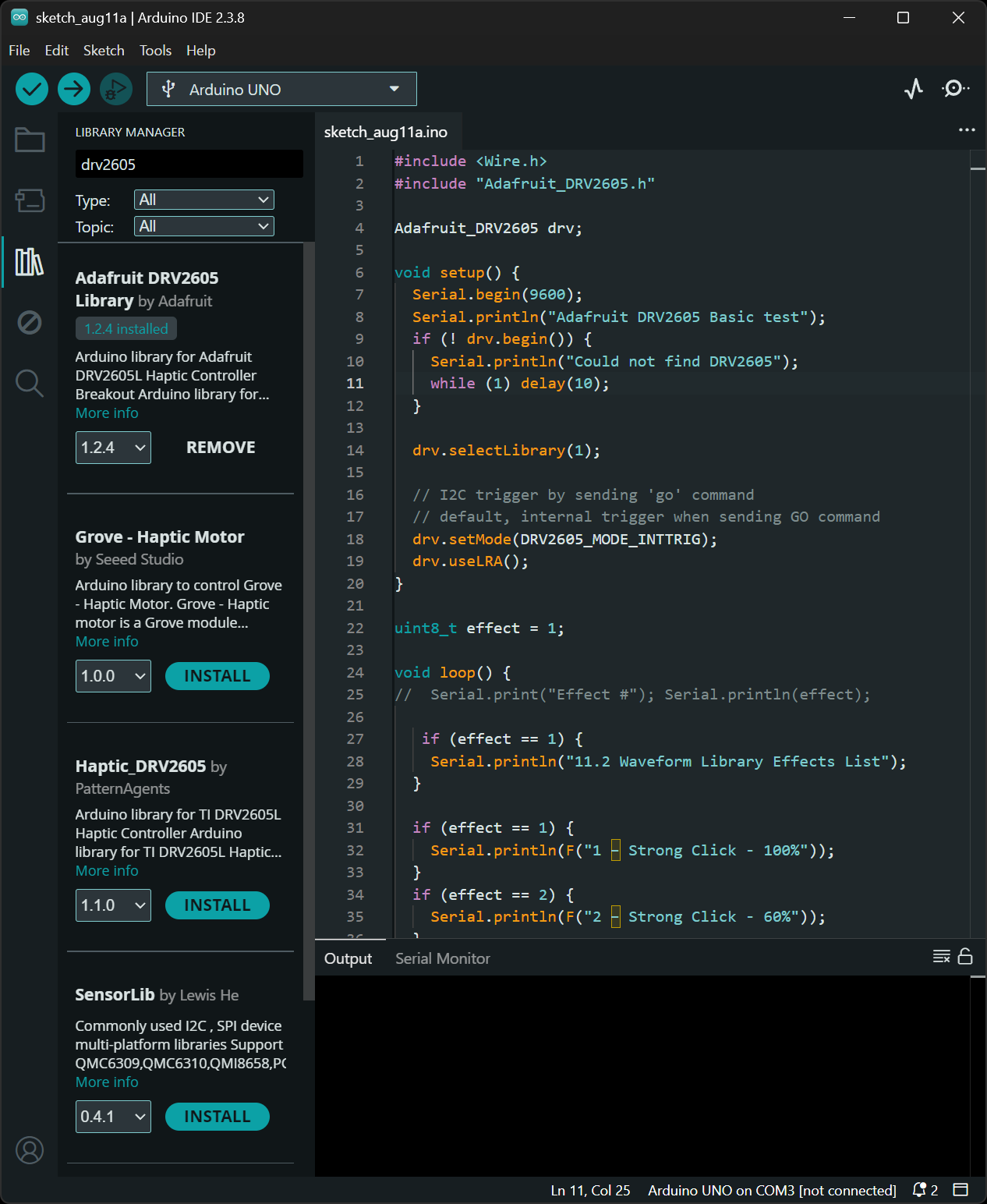Open the Serial Monitor magnifier icon
The width and height of the screenshot is (987, 1204).
pos(955,89)
